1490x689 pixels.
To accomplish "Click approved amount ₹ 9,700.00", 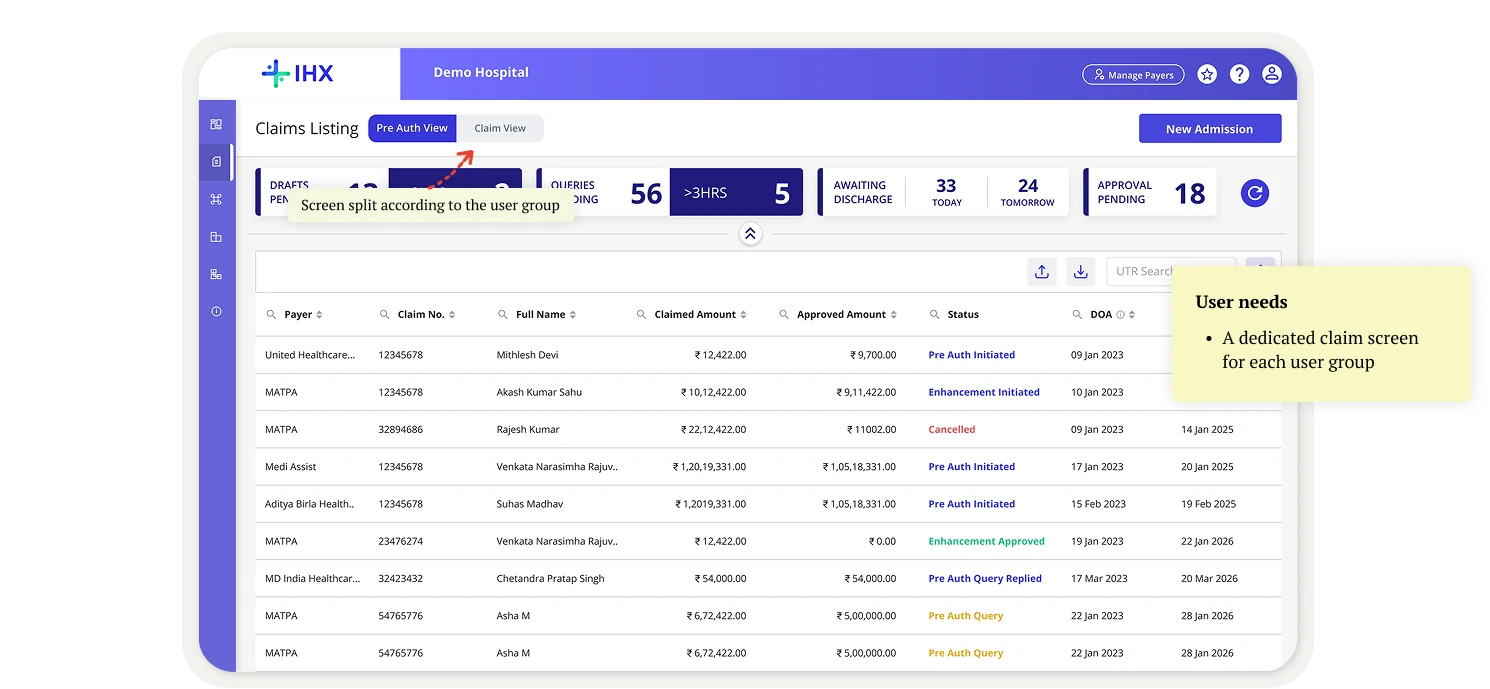I will point(873,355).
